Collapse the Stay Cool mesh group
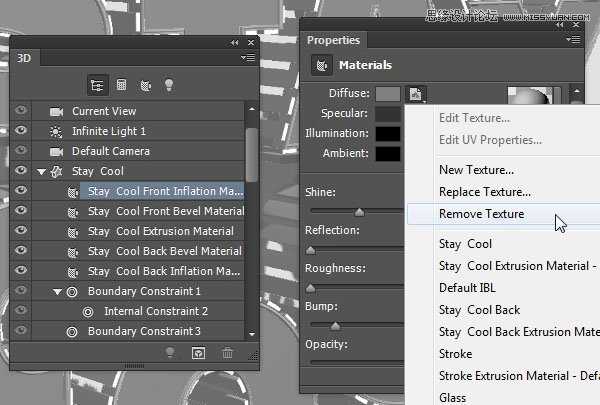Screen dimensions: 600x405 (x=41, y=171)
